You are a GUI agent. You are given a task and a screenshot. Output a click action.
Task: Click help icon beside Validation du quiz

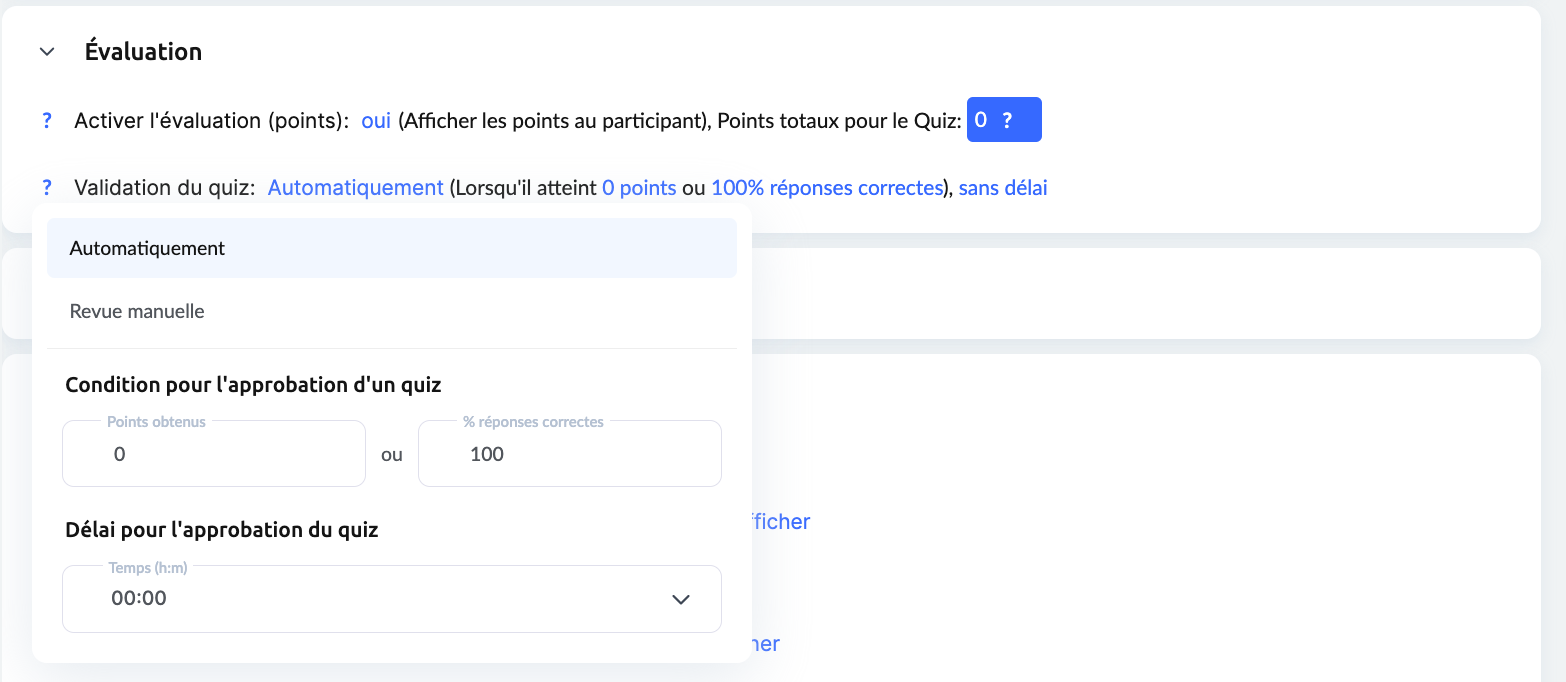click(x=47, y=187)
